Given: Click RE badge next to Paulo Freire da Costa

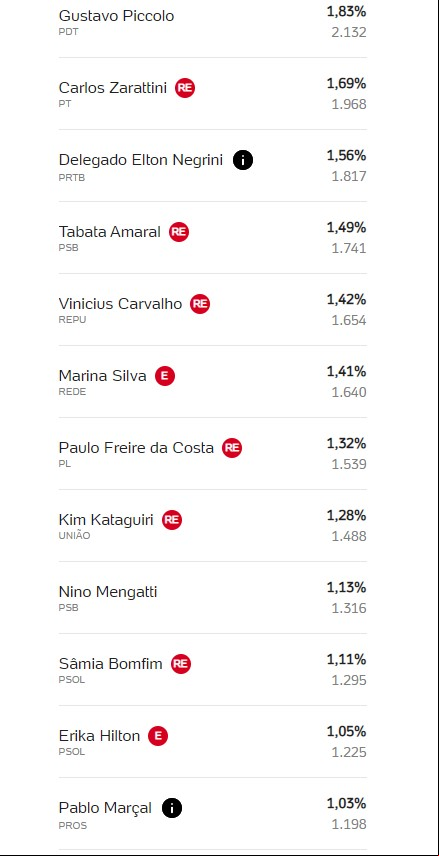Looking at the screenshot, I should coord(232,448).
